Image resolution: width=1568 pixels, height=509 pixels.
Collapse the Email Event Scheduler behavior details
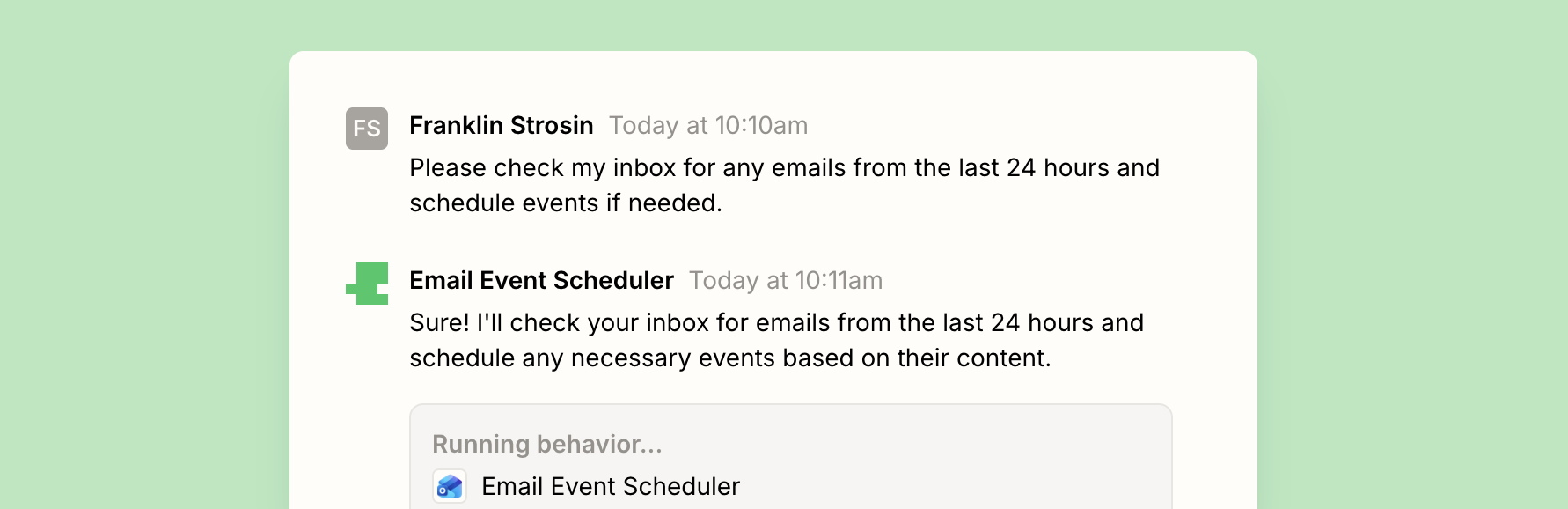(789, 455)
